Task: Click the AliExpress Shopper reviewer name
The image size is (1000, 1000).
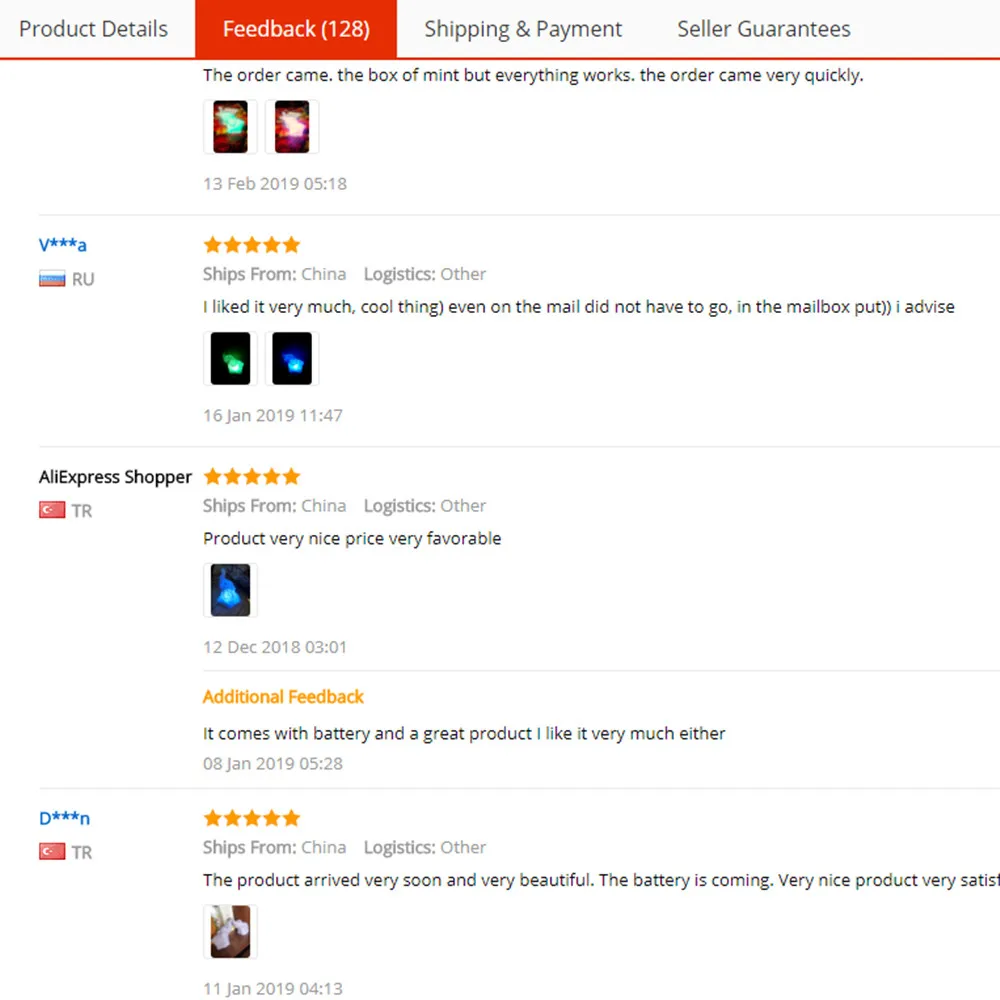Action: point(115,477)
